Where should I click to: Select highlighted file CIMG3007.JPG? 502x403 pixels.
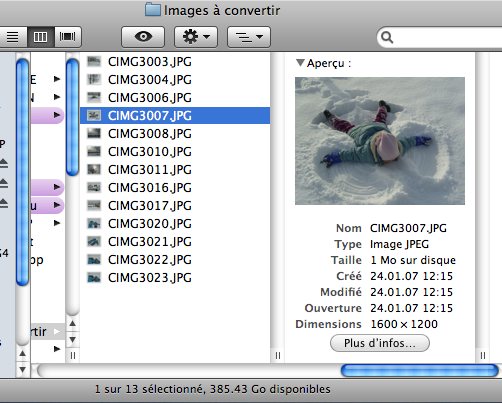(175, 116)
